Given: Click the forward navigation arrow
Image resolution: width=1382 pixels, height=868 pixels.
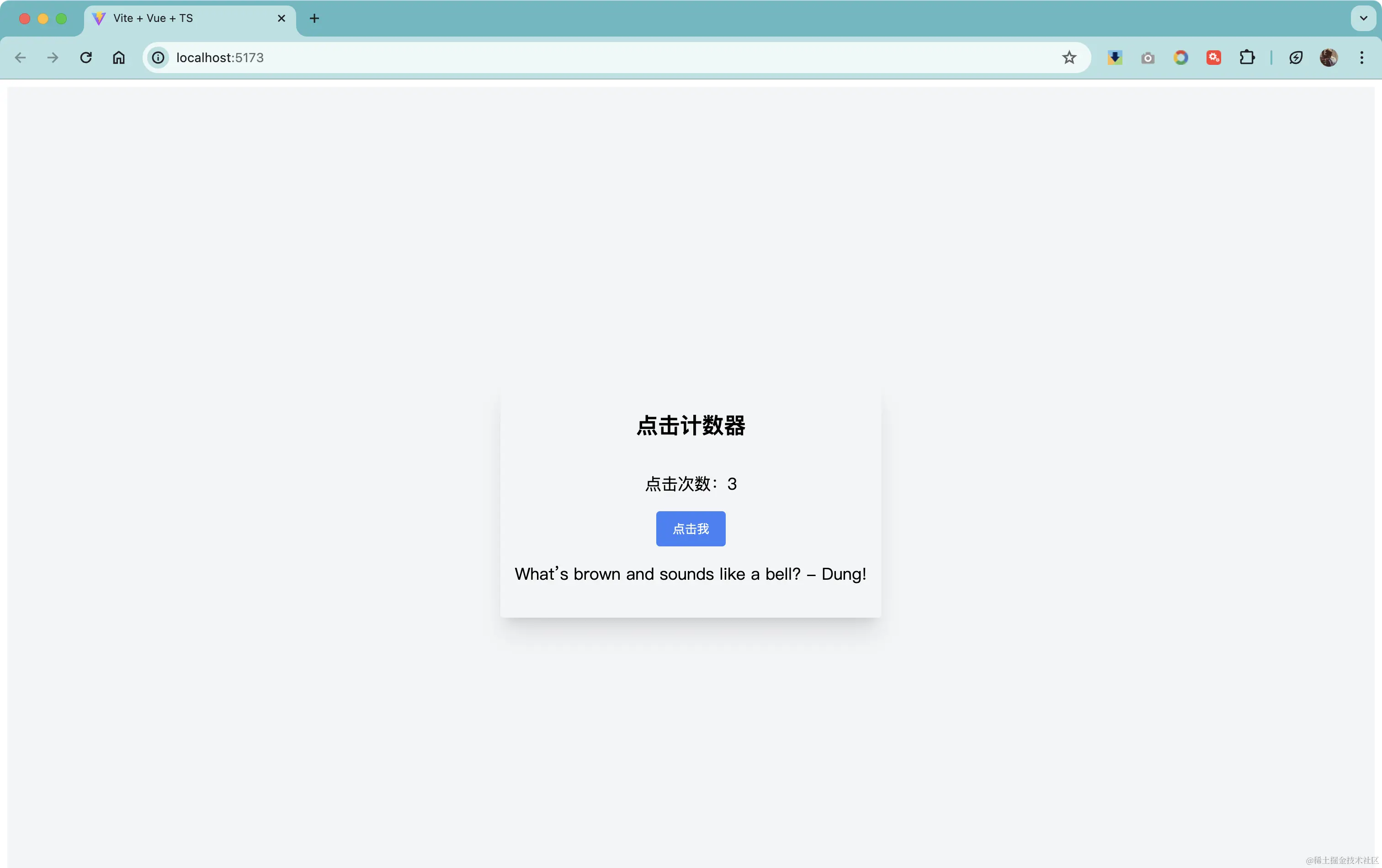Looking at the screenshot, I should [53, 58].
